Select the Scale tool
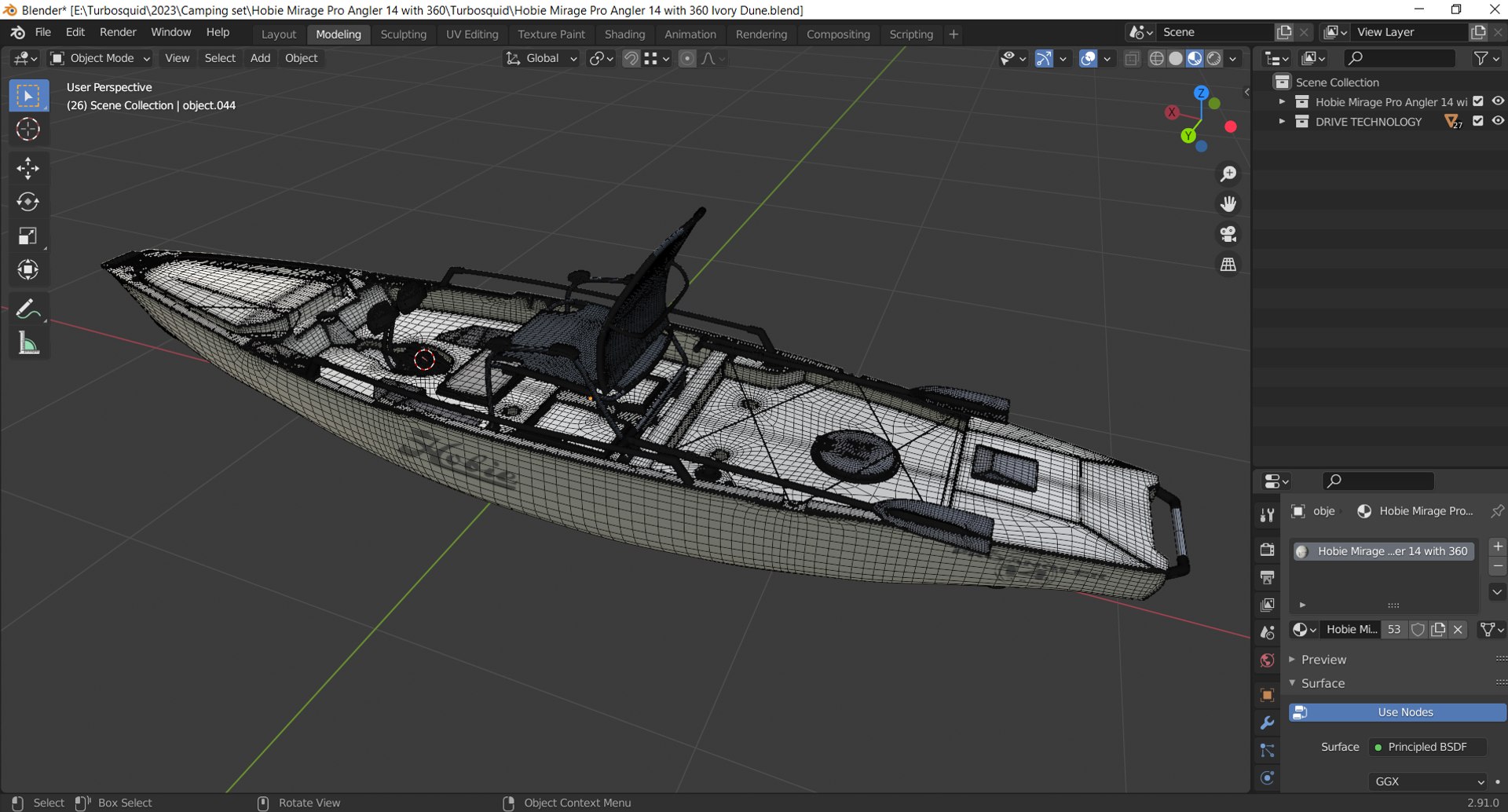1508x812 pixels. [x=28, y=236]
